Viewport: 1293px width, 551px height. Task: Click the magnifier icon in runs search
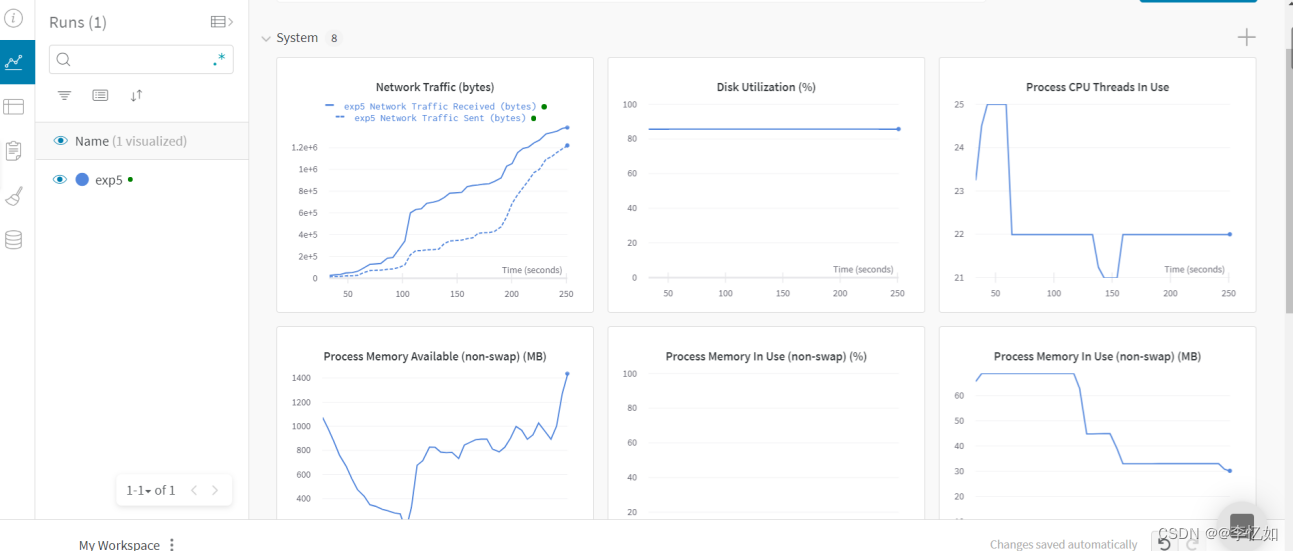tap(63, 59)
